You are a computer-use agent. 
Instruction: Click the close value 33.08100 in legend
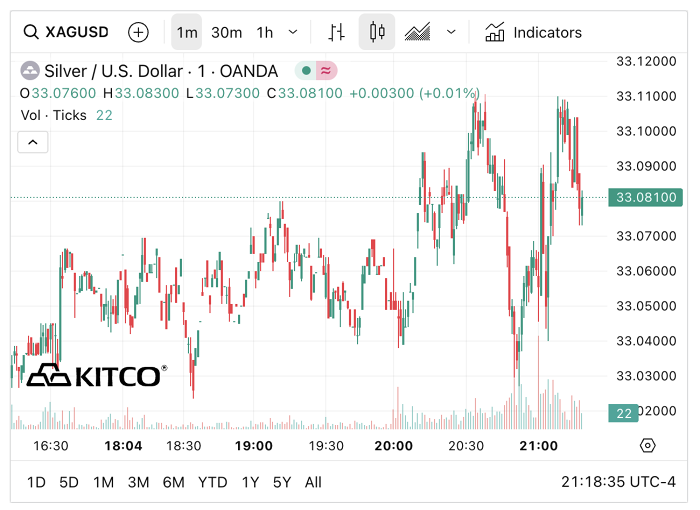click(x=310, y=93)
